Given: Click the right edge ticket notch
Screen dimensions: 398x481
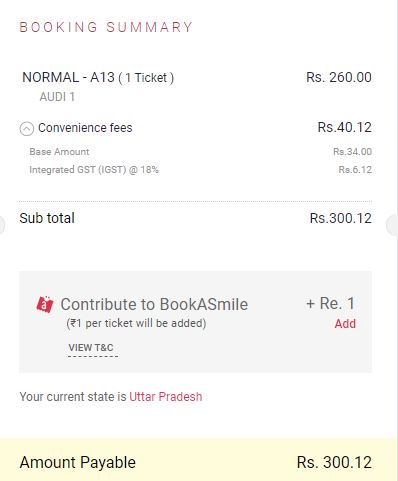Looking at the screenshot, I should pos(392,226).
